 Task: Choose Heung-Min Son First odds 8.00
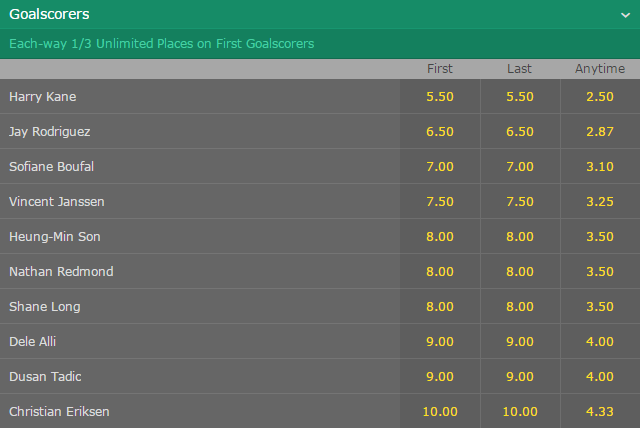(x=440, y=237)
